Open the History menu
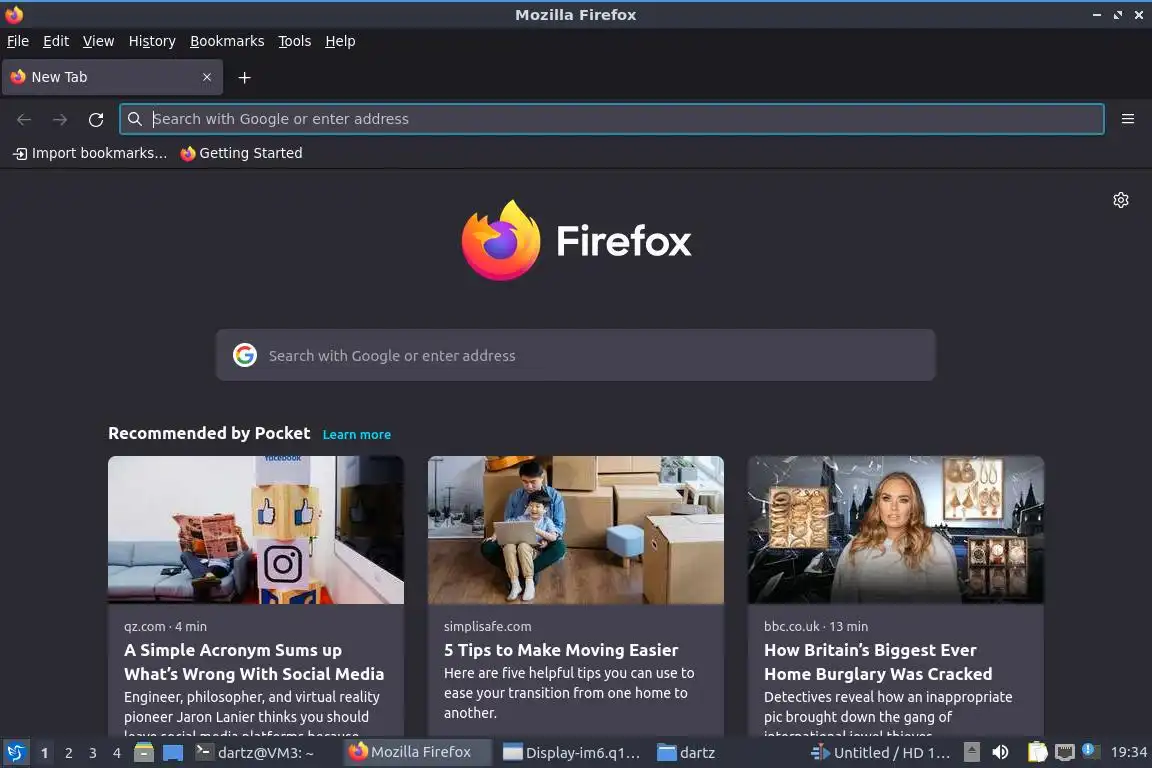Screen dimensions: 1152x768 (x=152, y=41)
